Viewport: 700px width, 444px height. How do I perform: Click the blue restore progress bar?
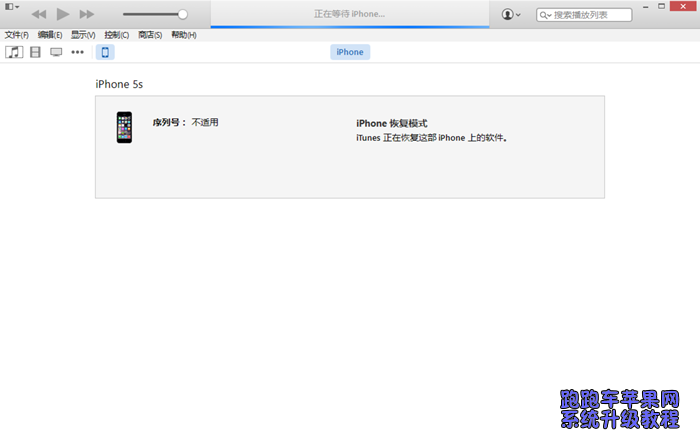[350, 27]
